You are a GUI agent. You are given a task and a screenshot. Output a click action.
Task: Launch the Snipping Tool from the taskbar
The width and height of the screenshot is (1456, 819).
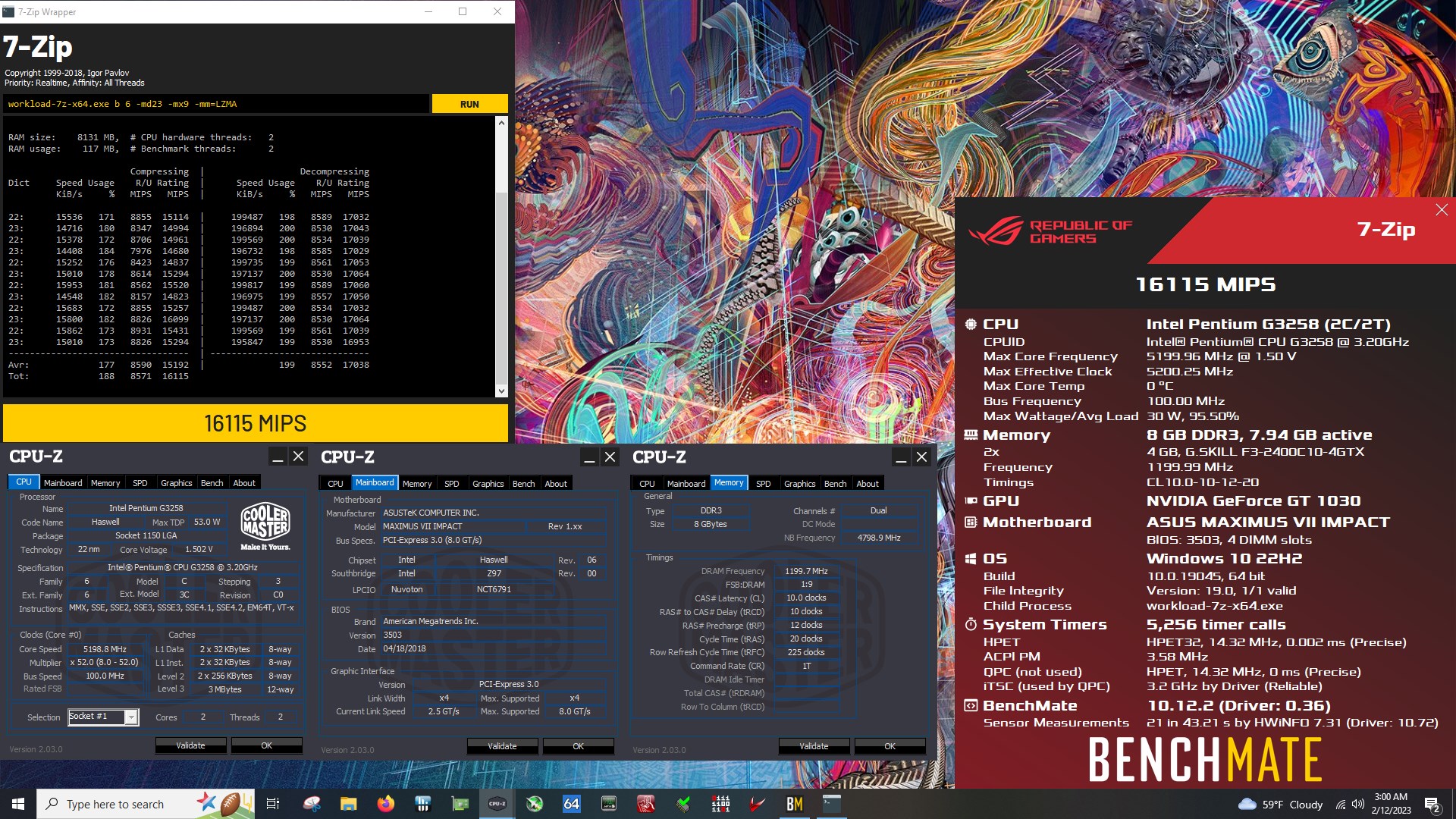tap(311, 804)
